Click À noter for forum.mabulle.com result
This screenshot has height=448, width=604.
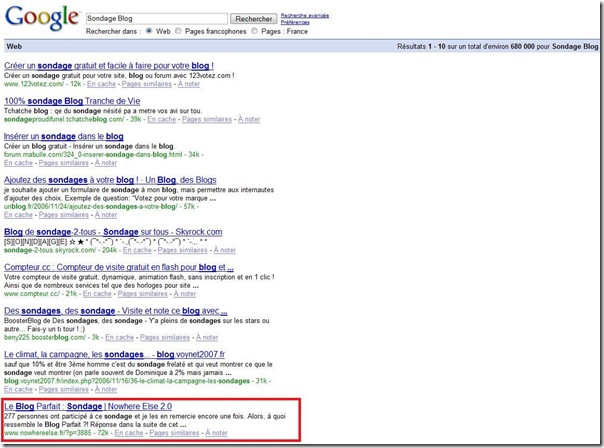point(106,163)
